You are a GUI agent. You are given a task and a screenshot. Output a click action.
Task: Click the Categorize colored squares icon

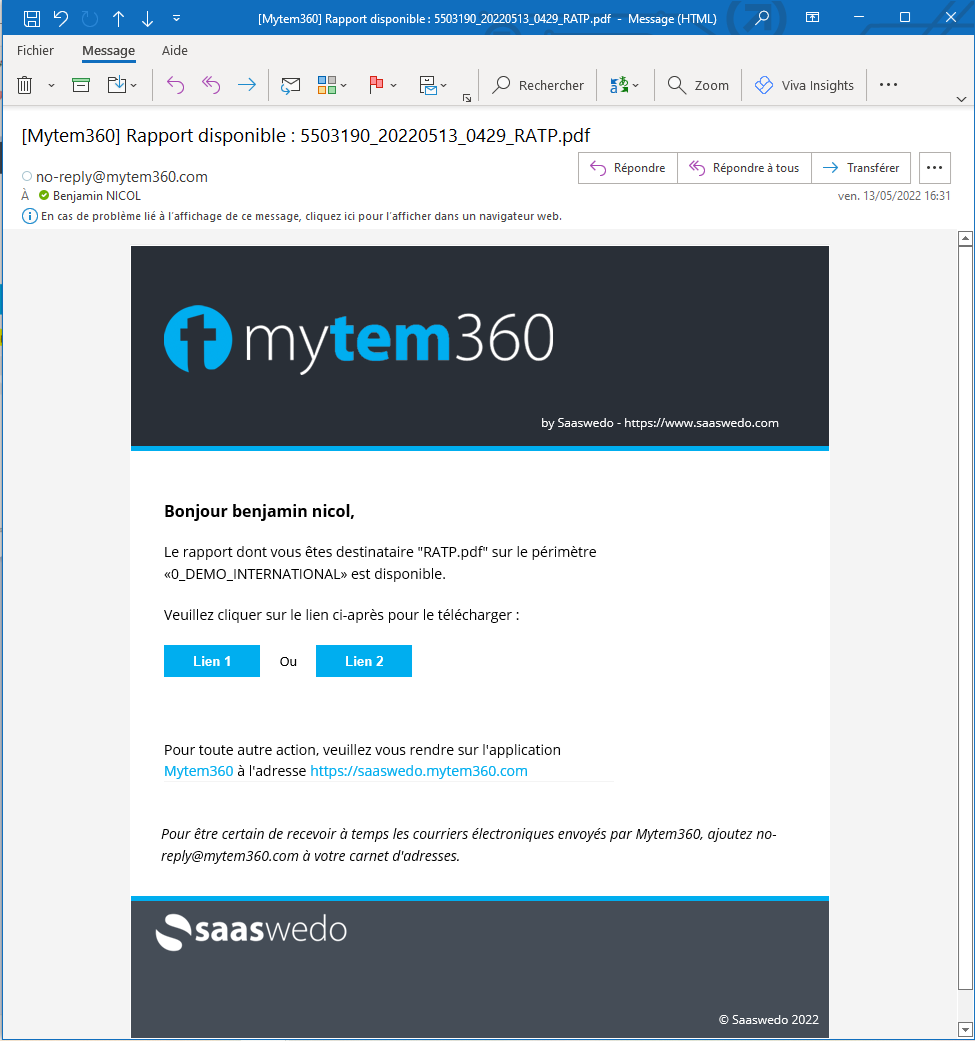pyautogui.click(x=327, y=85)
